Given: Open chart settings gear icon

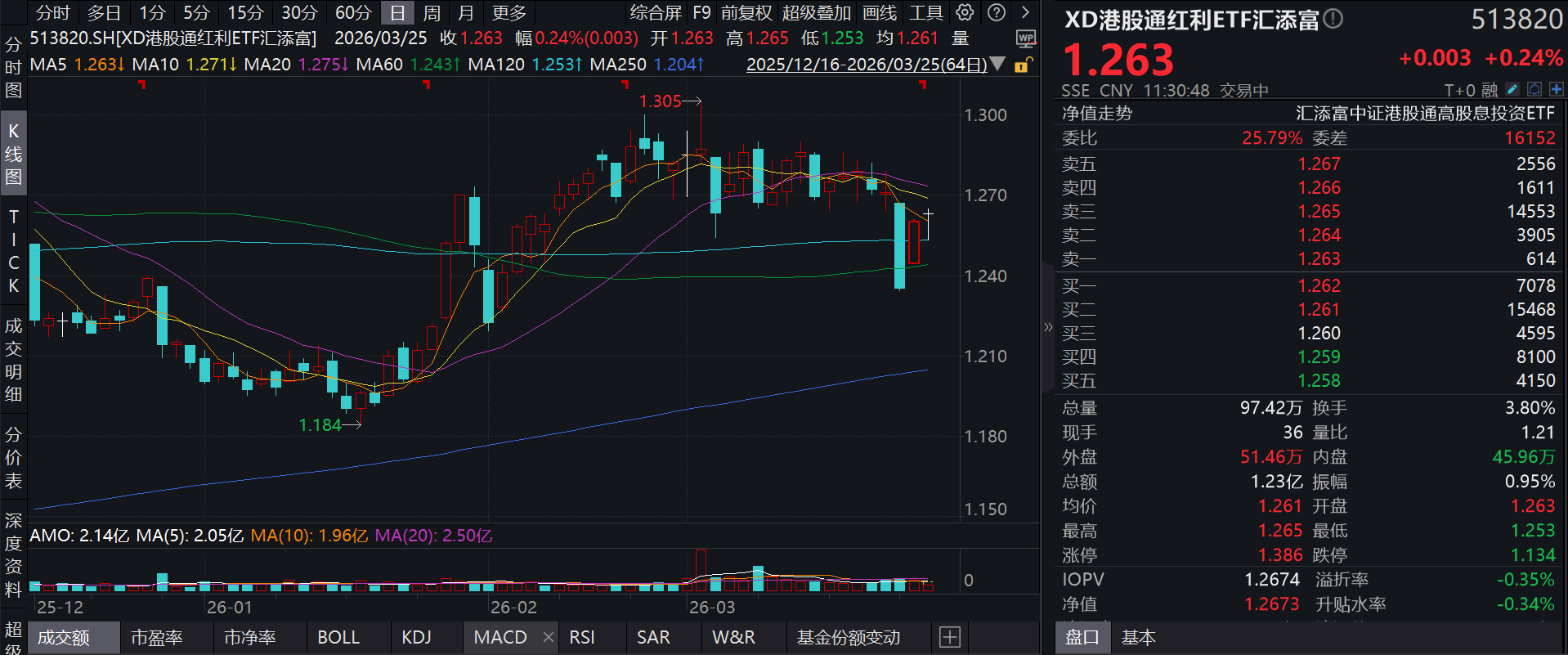Looking at the screenshot, I should point(965,13).
